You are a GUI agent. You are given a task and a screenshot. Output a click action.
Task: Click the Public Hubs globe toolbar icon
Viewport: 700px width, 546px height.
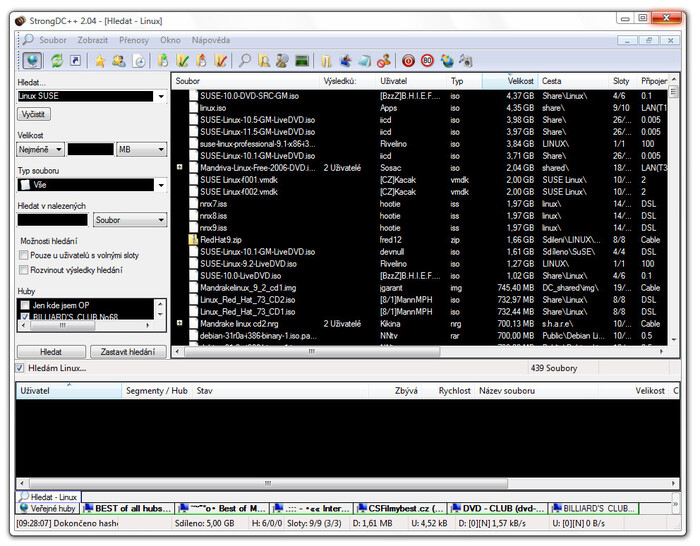coord(31,61)
